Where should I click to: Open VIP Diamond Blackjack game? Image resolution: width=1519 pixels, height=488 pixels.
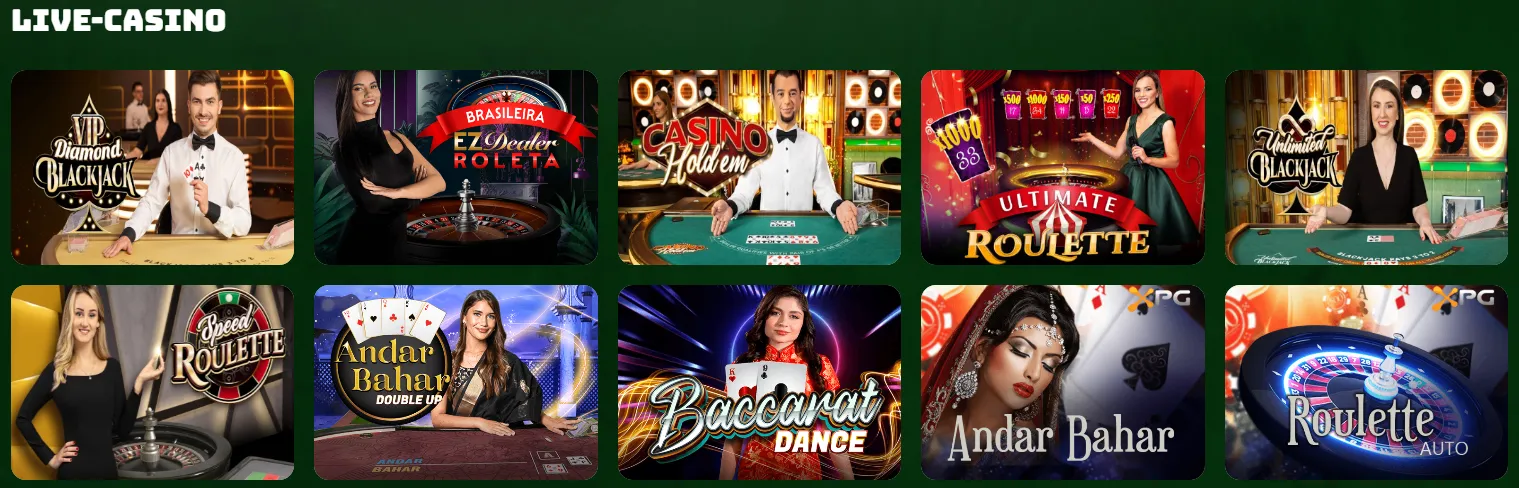(152, 167)
